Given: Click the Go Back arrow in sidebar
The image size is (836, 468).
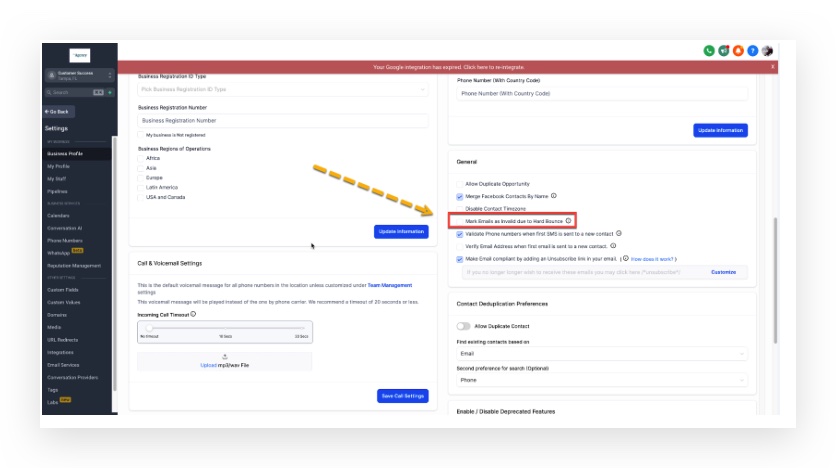Looking at the screenshot, I should point(57,111).
